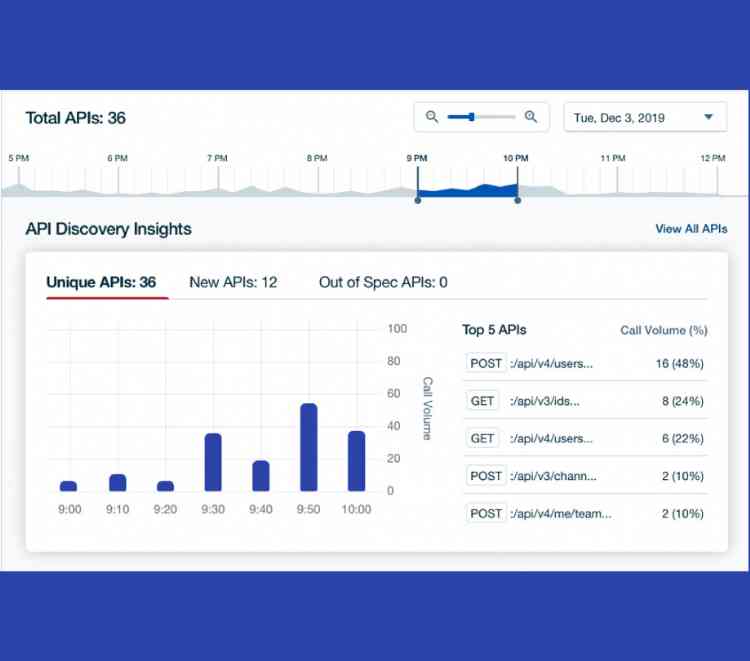The height and width of the screenshot is (661, 750).
Task: Click the Call Volume (%) column header
Action: [664, 330]
